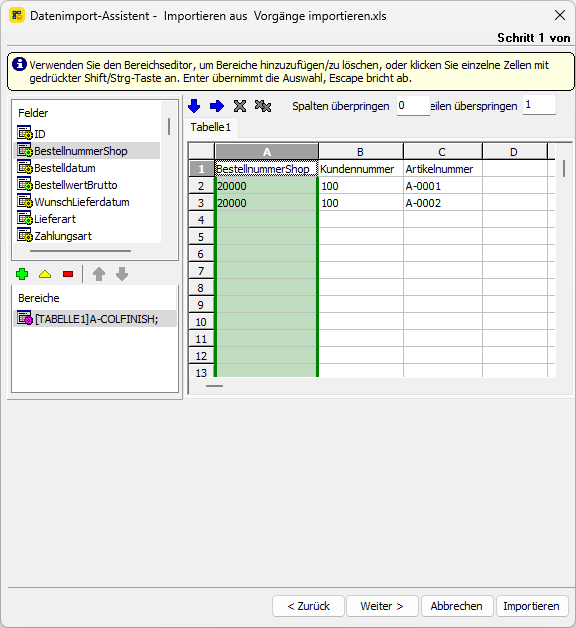Switch to the Tabelle1 sheet tab
The image size is (576, 628).
click(x=211, y=127)
